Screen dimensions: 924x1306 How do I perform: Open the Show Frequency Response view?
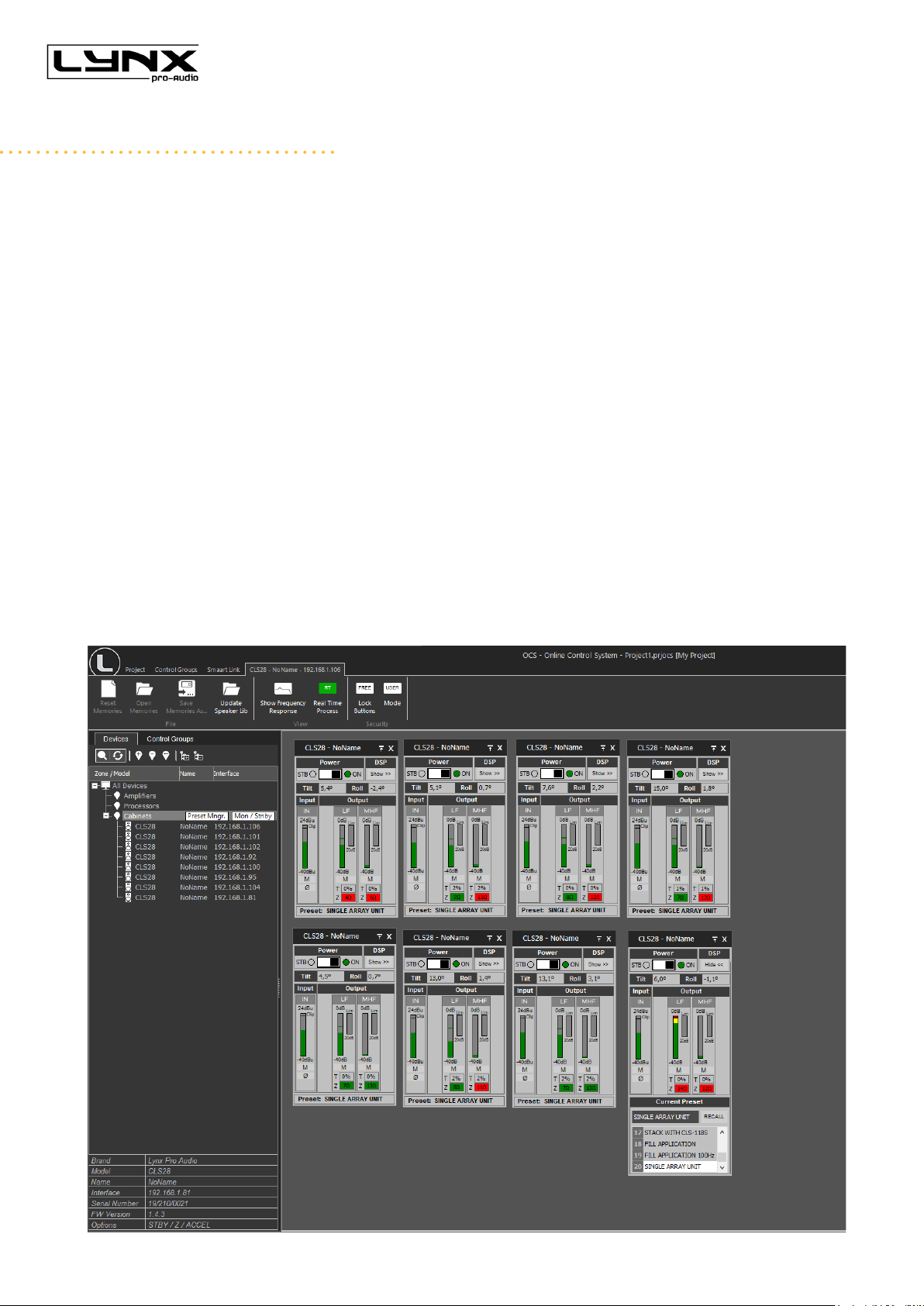[283, 688]
